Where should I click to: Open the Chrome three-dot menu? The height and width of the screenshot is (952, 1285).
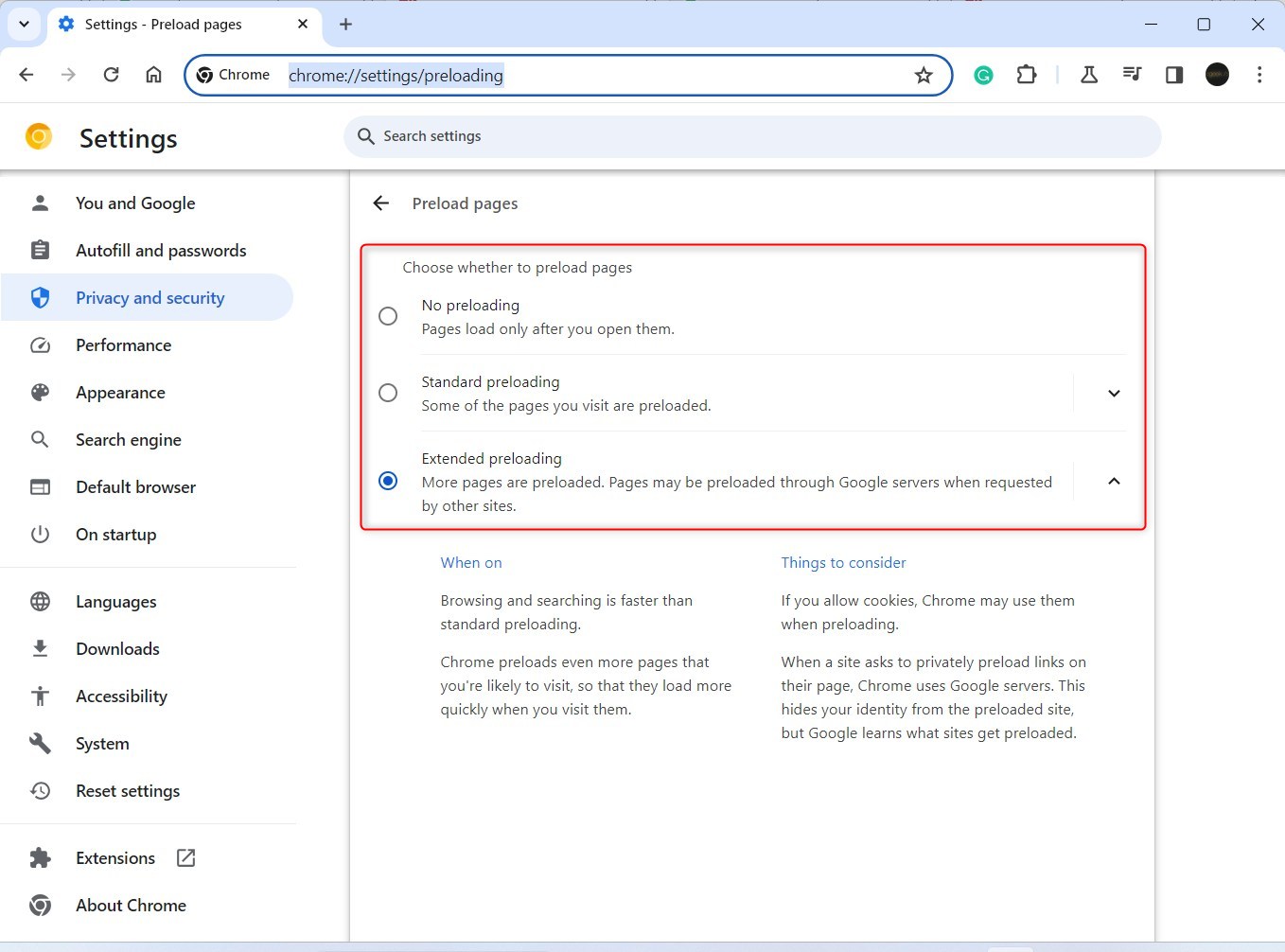(1259, 75)
